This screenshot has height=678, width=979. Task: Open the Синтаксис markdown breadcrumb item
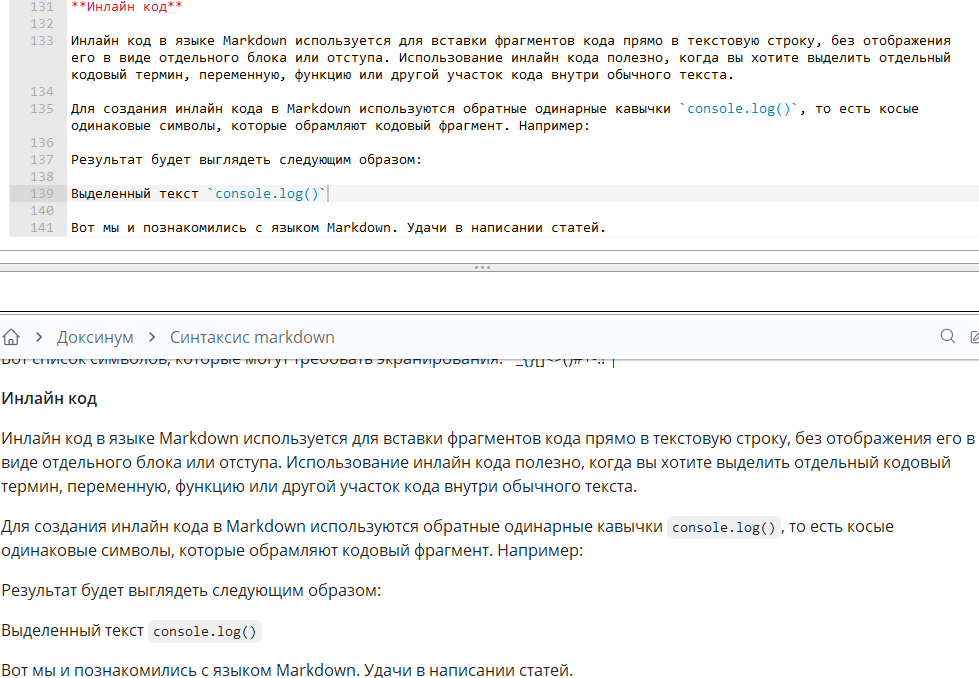coord(252,337)
